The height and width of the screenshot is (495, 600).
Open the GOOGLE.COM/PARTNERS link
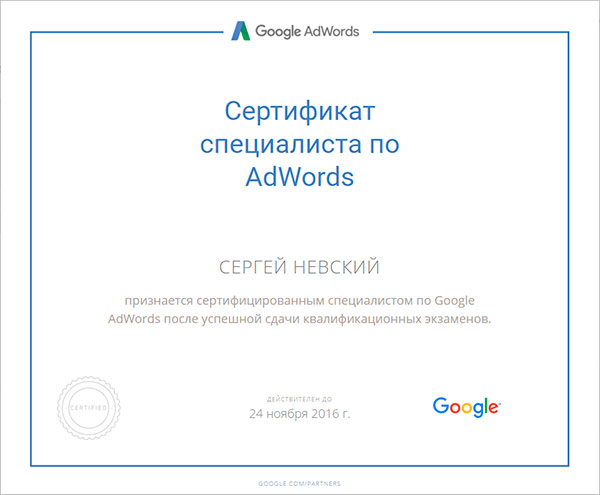pos(299,484)
